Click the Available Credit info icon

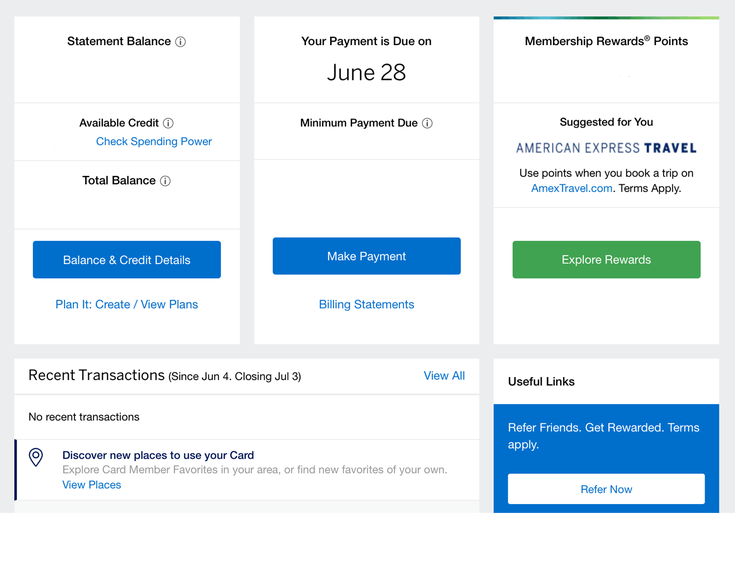(x=168, y=123)
